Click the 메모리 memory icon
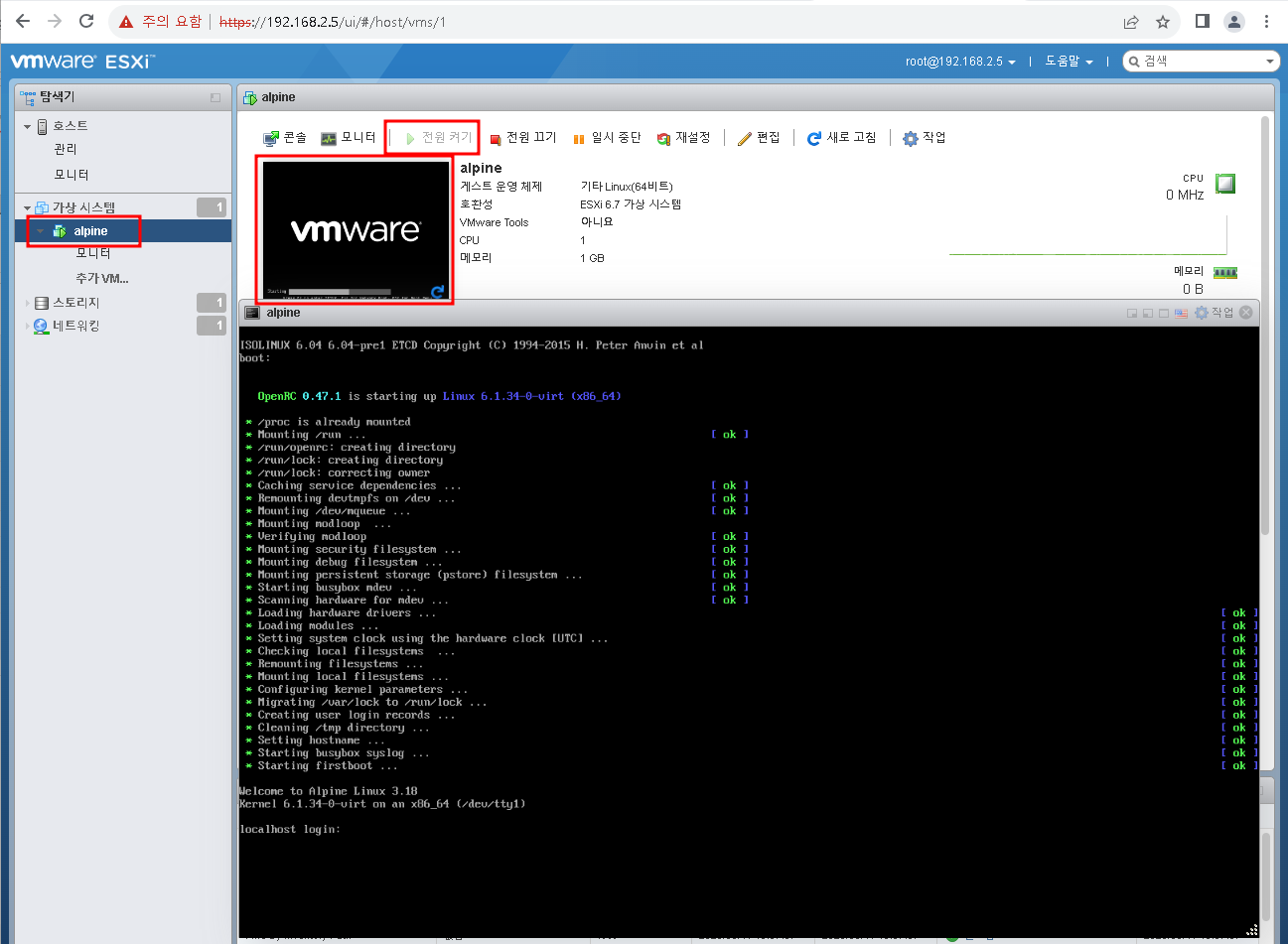1288x944 pixels. (x=1225, y=273)
